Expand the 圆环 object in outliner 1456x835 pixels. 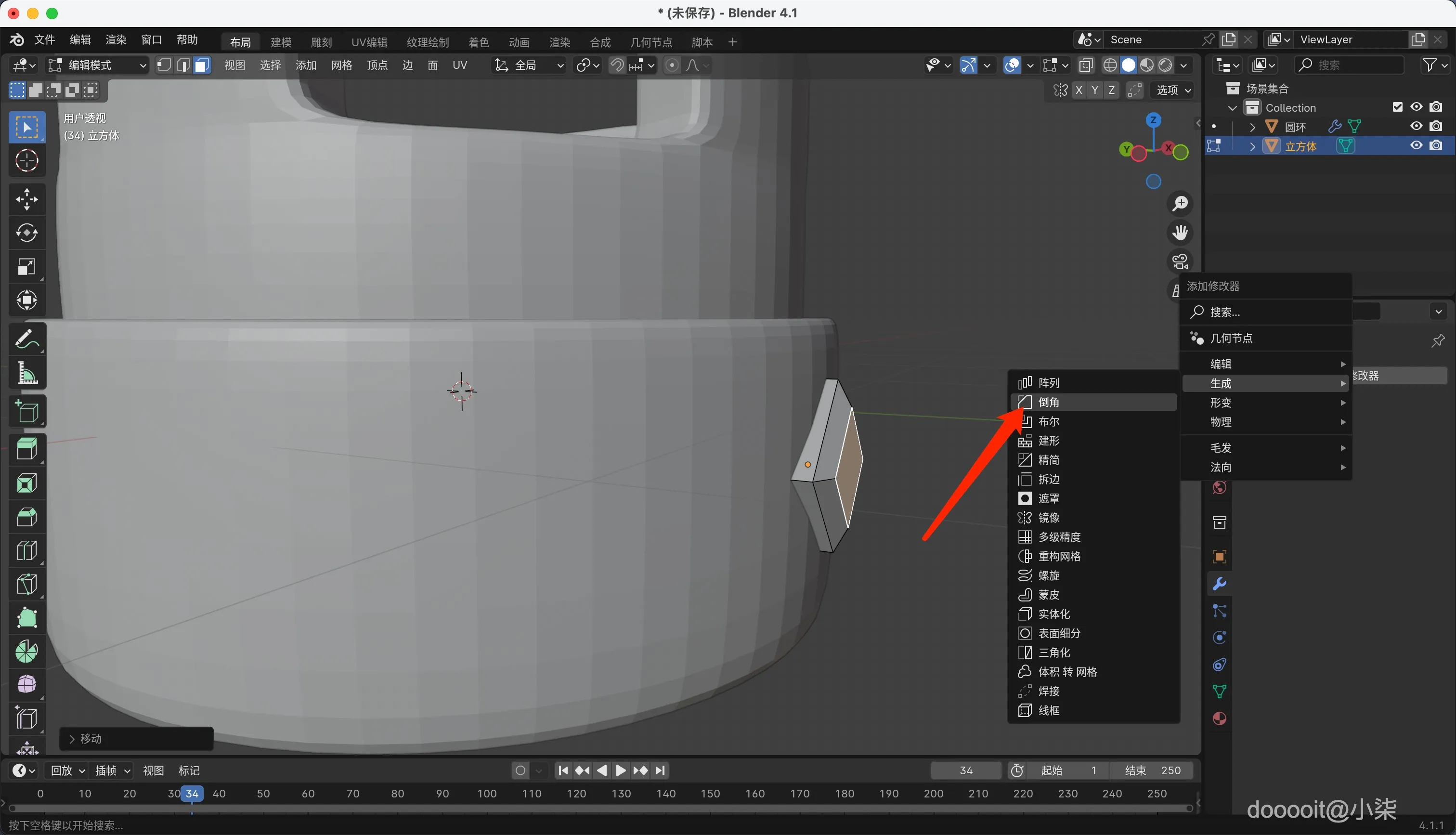coord(1252,127)
